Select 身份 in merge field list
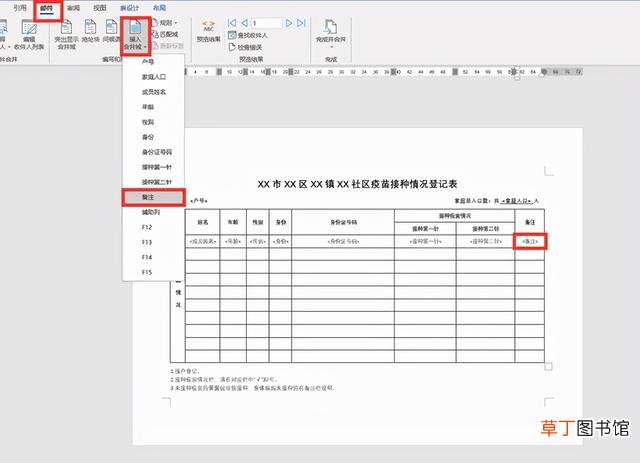 coord(153,137)
